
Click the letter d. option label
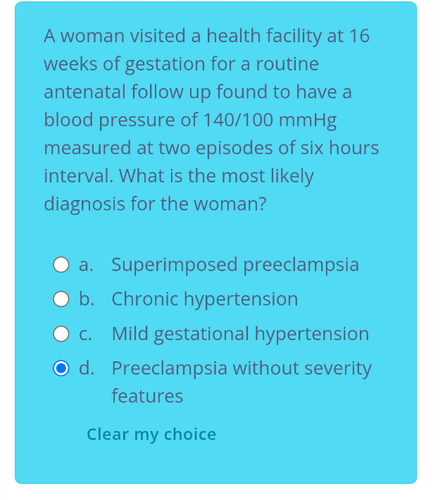coord(87,368)
